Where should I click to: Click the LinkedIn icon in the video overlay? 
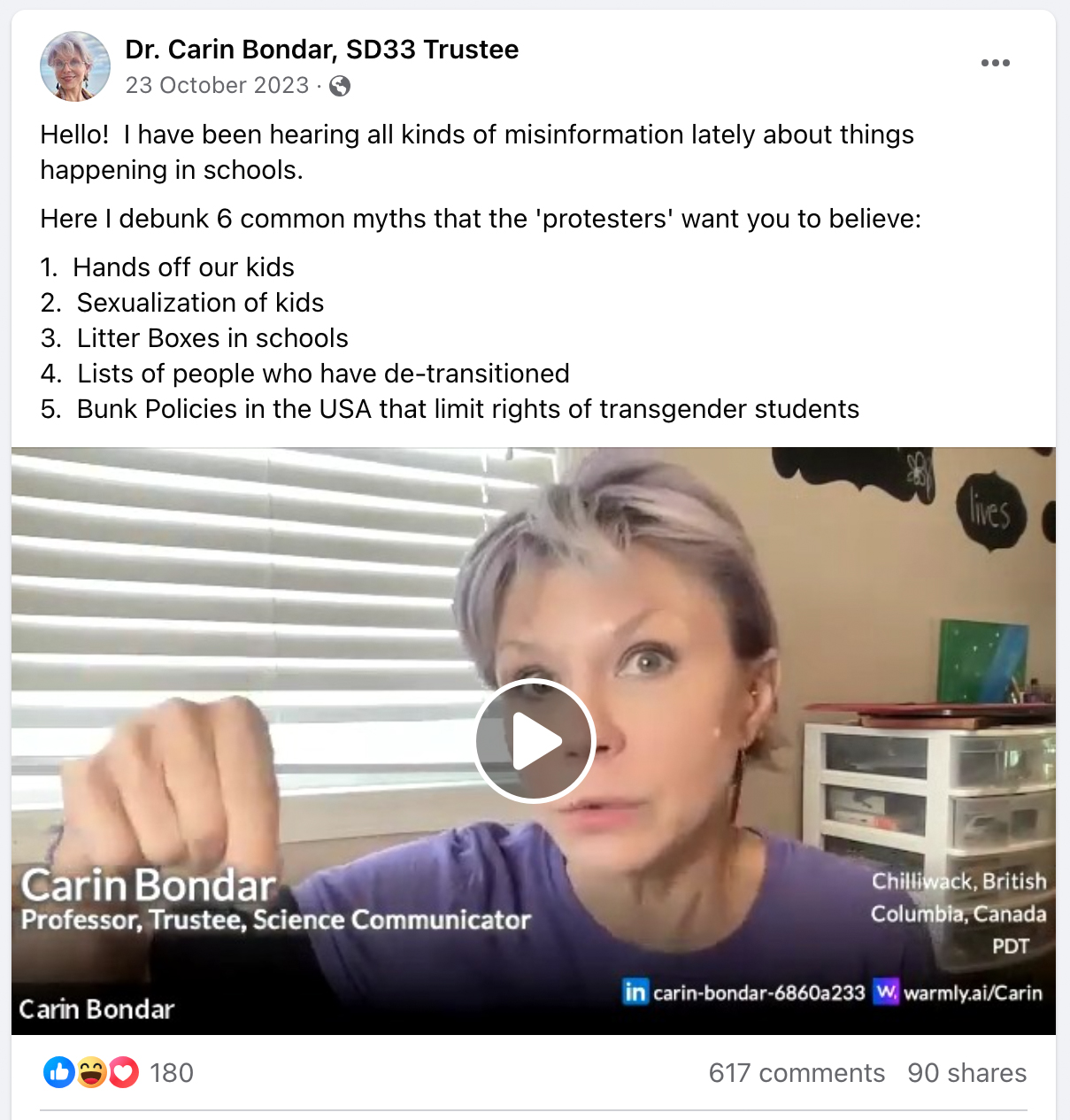pyautogui.click(x=635, y=992)
